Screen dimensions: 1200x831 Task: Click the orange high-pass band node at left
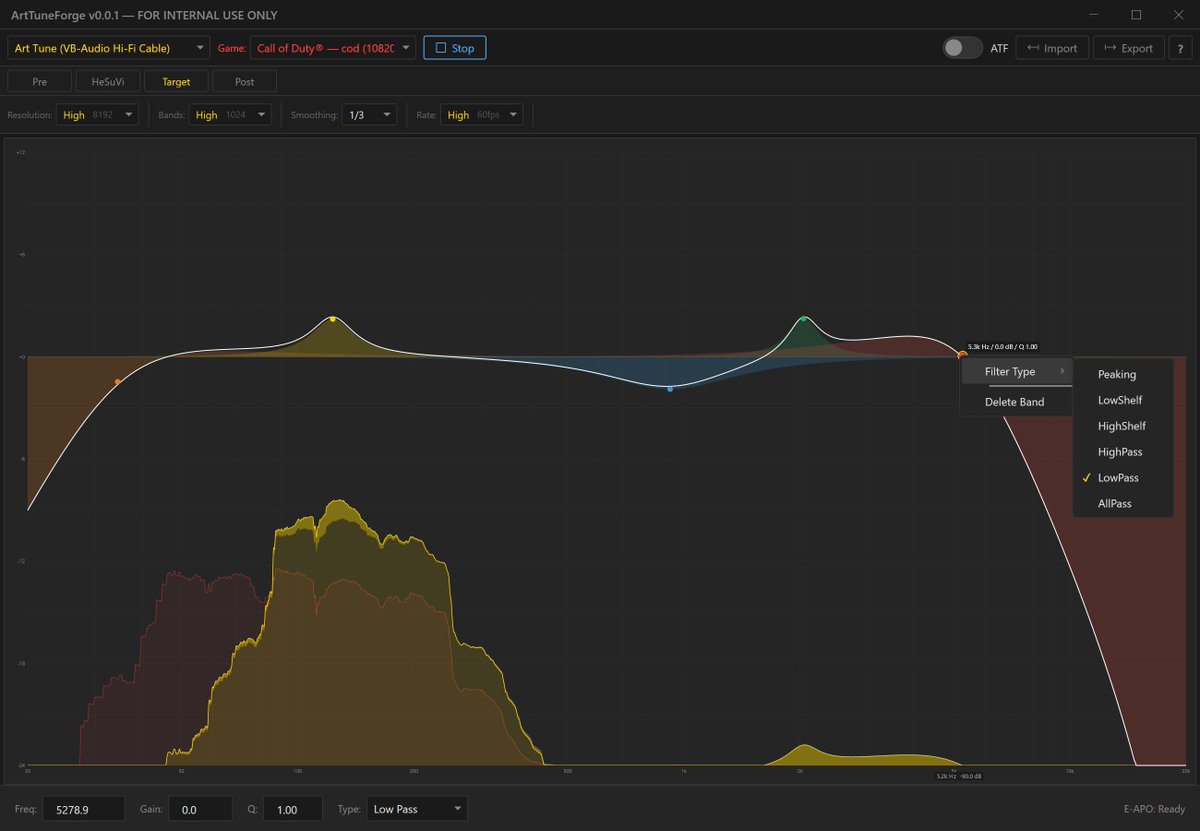pyautogui.click(x=117, y=381)
